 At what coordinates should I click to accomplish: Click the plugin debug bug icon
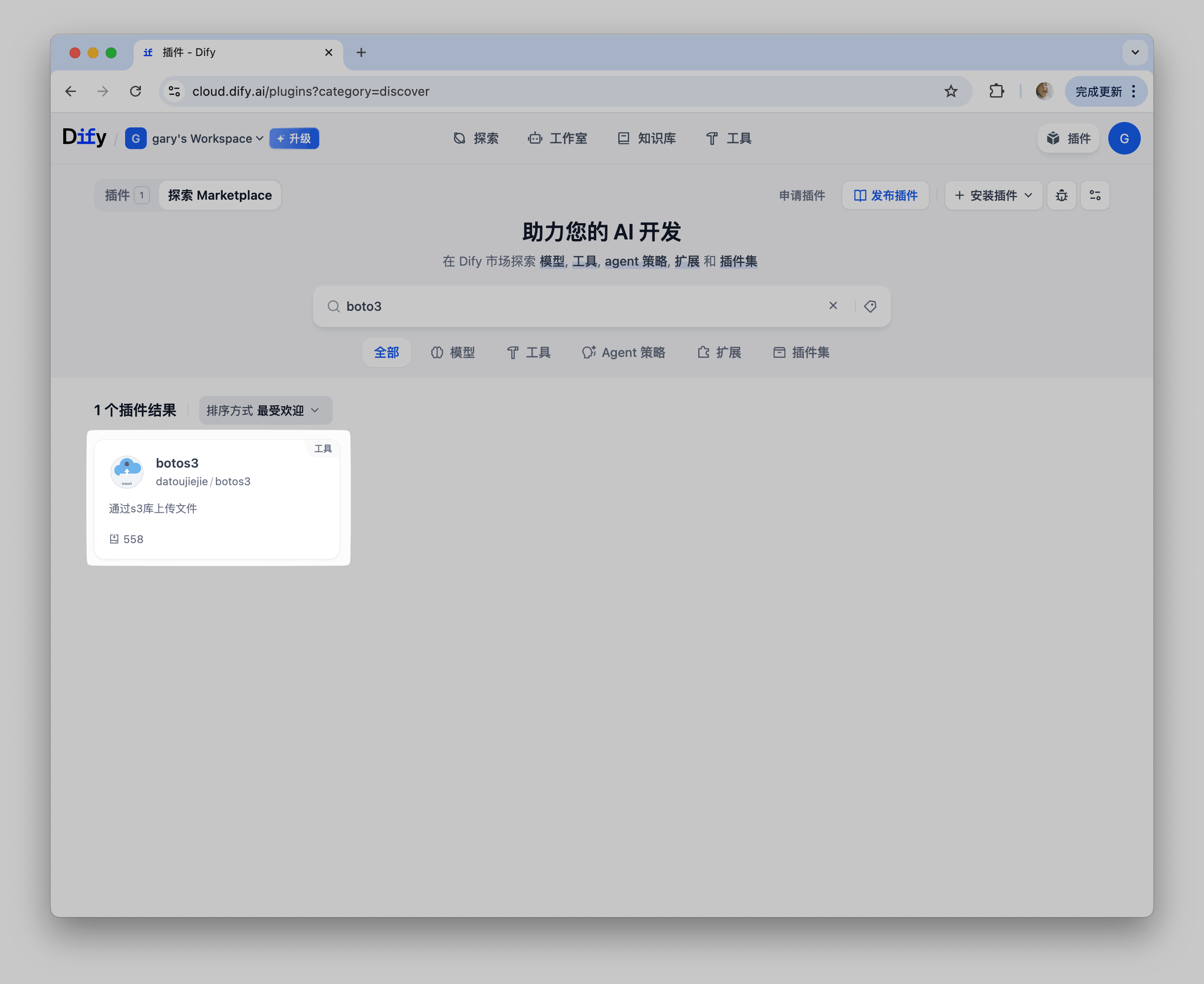click(1061, 196)
